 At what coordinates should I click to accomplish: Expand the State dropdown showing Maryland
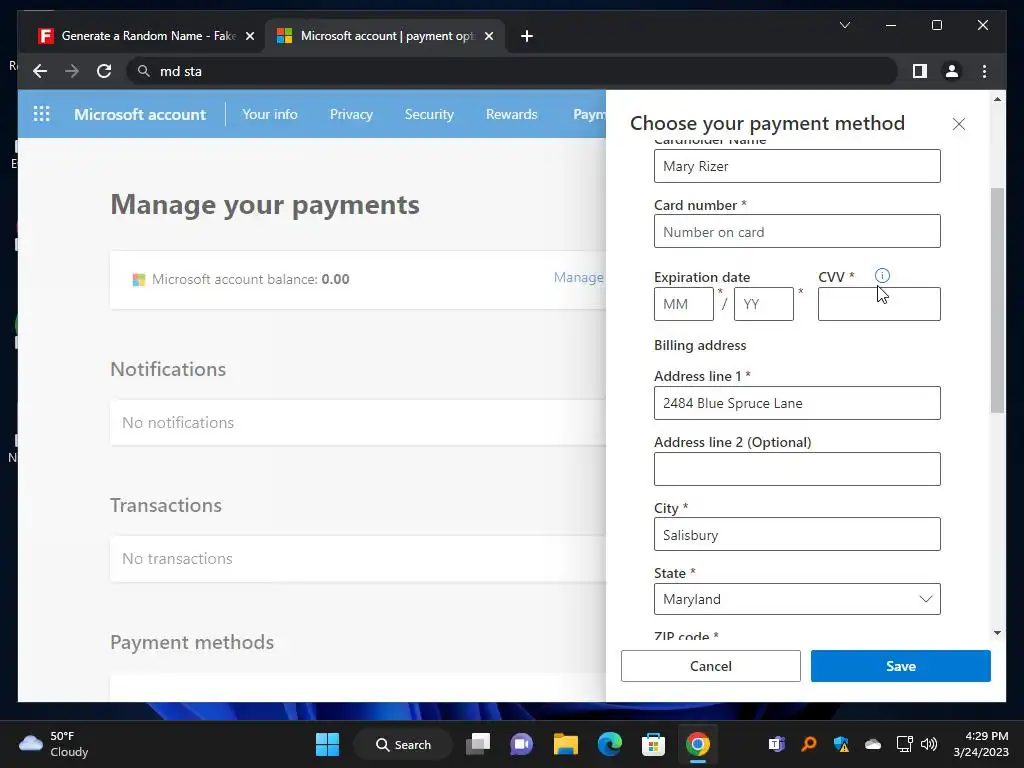(797, 599)
